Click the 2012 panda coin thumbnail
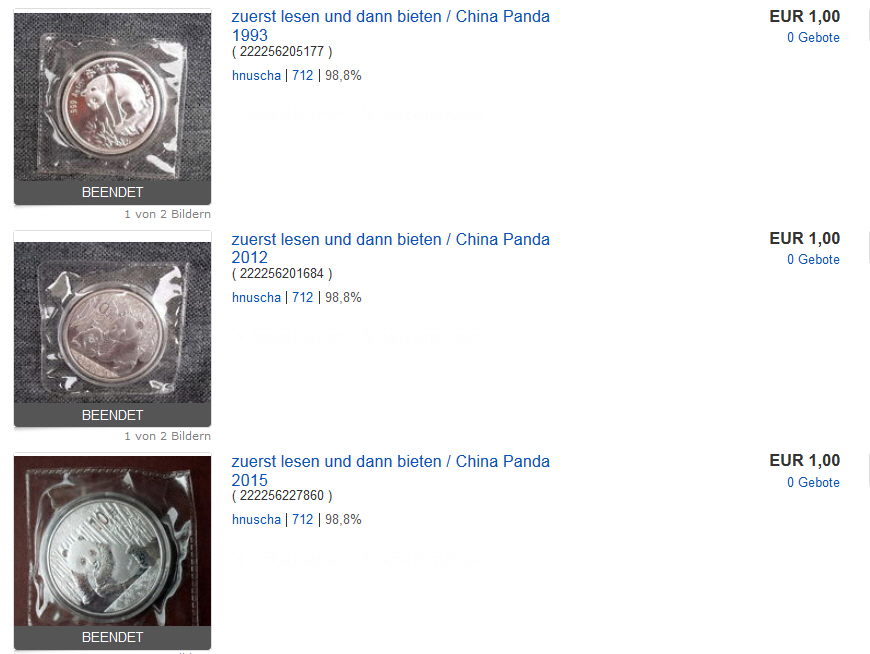Viewport: 870px width, 654px height. (x=113, y=322)
